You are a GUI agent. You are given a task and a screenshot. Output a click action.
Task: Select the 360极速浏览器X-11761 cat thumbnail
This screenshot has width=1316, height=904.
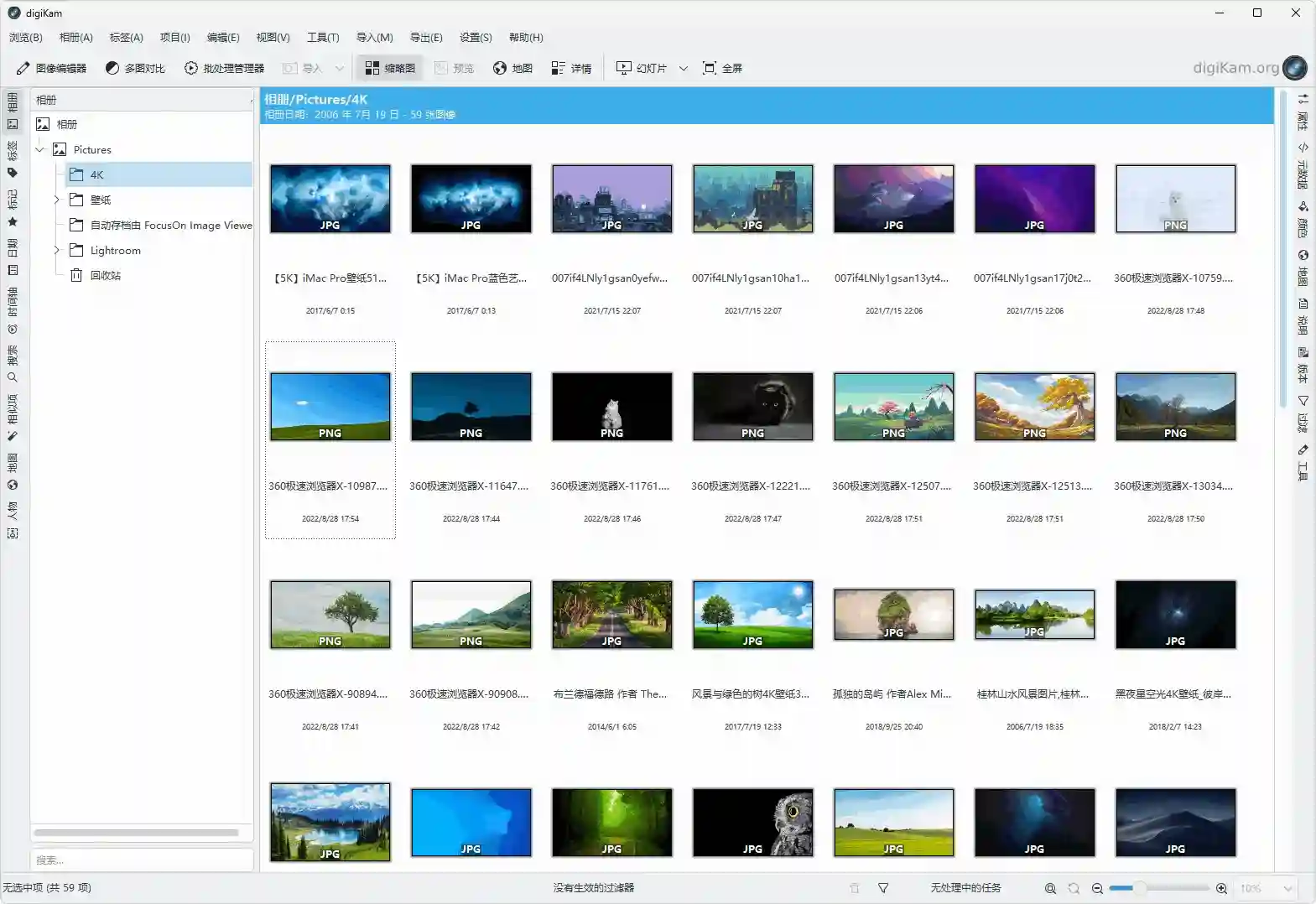tap(612, 407)
